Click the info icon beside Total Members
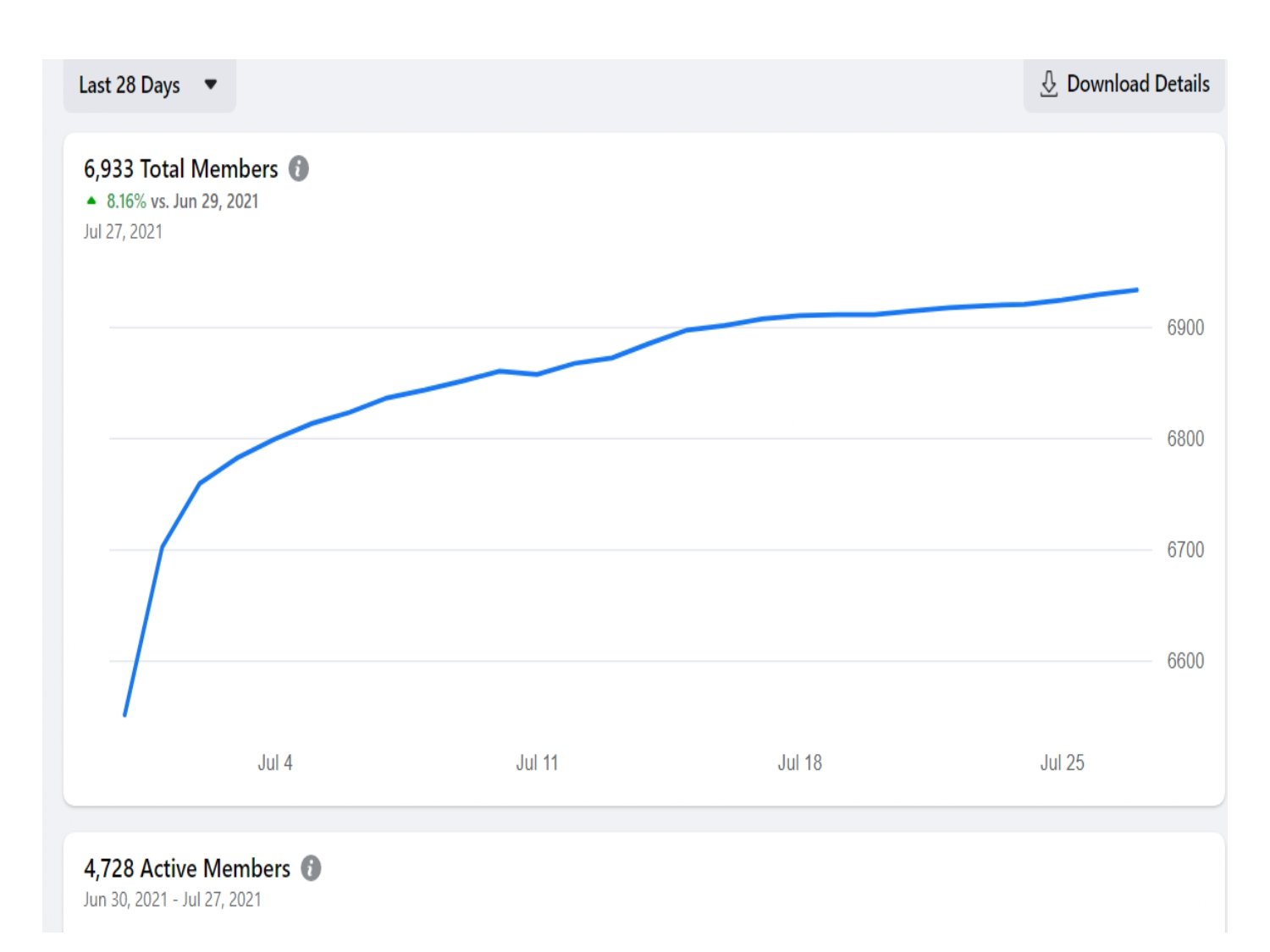 [x=299, y=169]
